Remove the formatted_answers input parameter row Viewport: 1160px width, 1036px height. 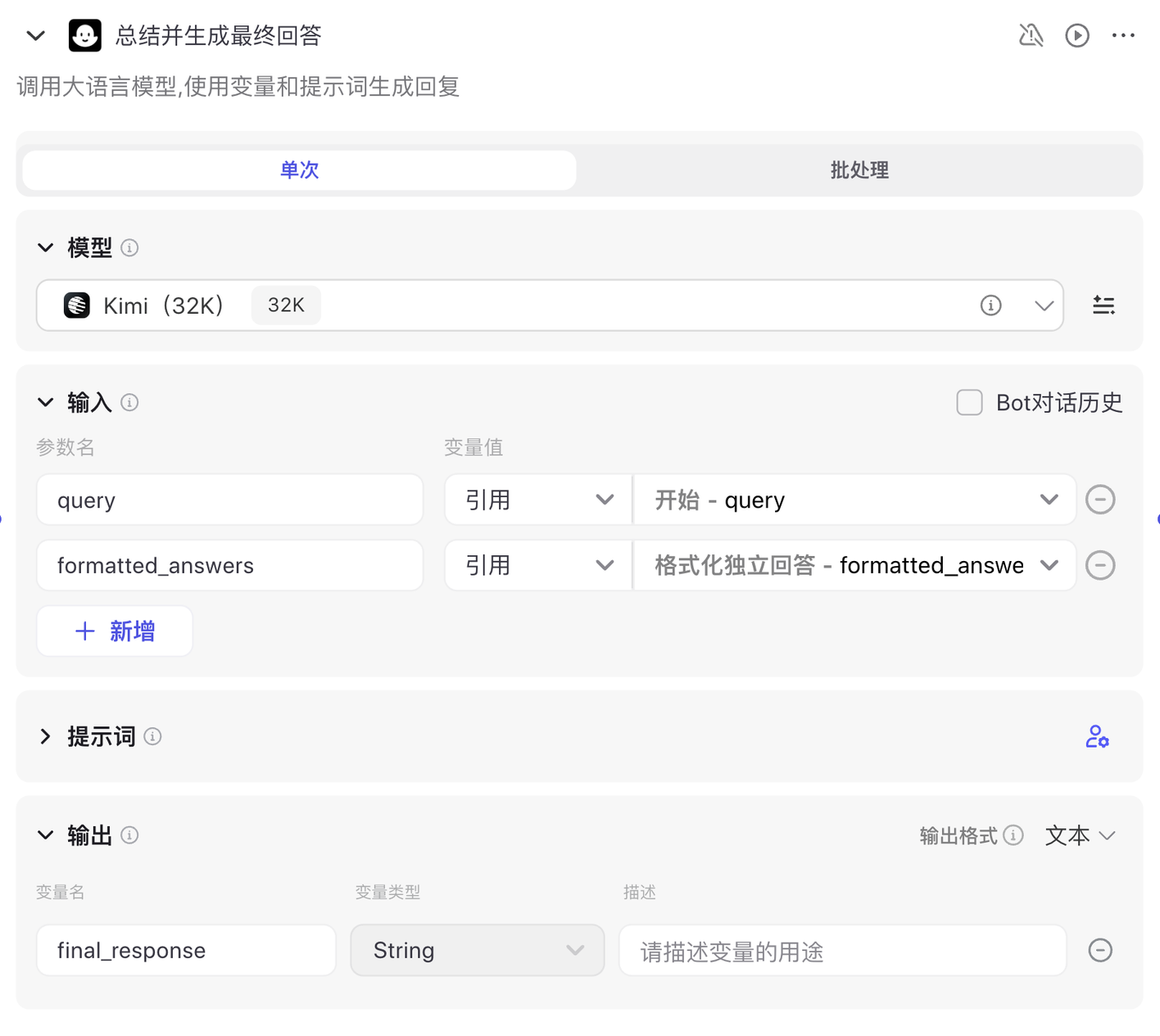[x=1100, y=565]
